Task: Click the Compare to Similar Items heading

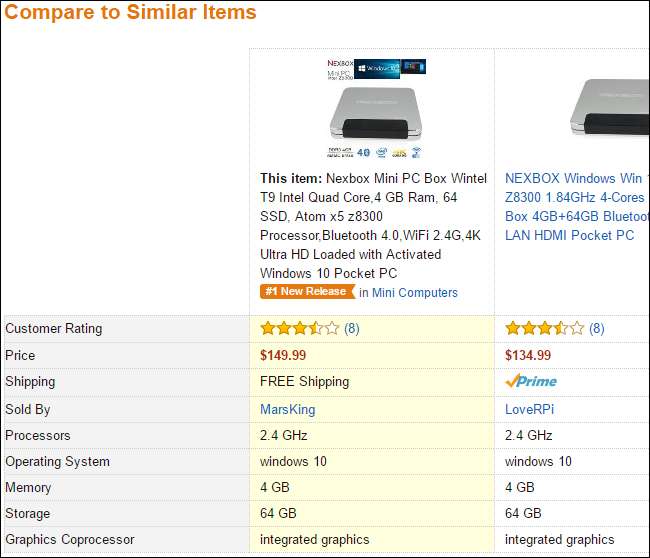Action: [131, 13]
